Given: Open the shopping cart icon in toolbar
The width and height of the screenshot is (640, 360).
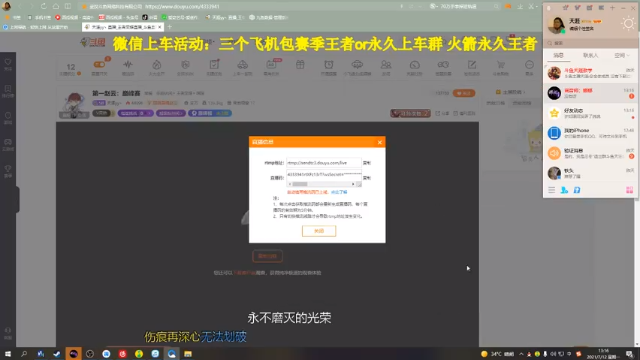Looking at the screenshot, I should 500,64.
